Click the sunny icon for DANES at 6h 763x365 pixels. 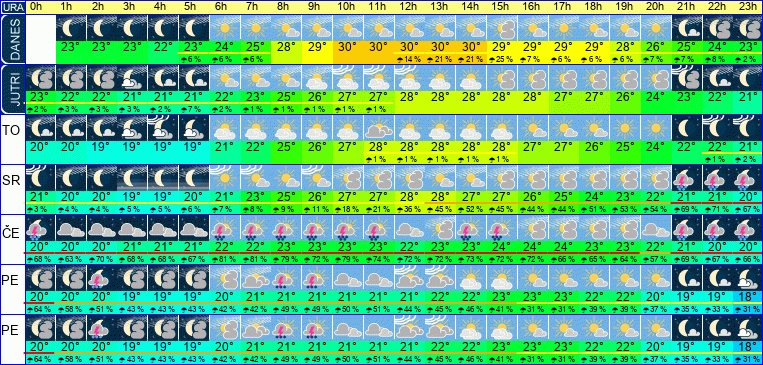224,28
